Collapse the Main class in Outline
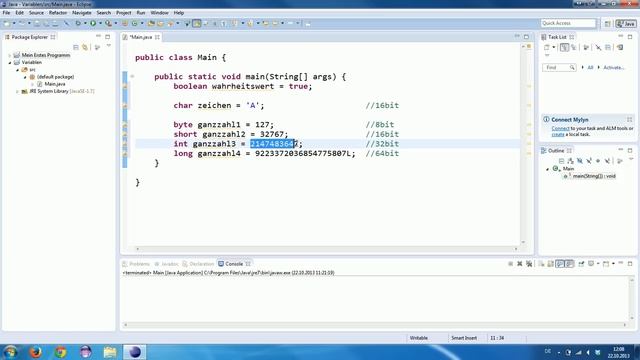The height and width of the screenshot is (360, 640). [547, 169]
